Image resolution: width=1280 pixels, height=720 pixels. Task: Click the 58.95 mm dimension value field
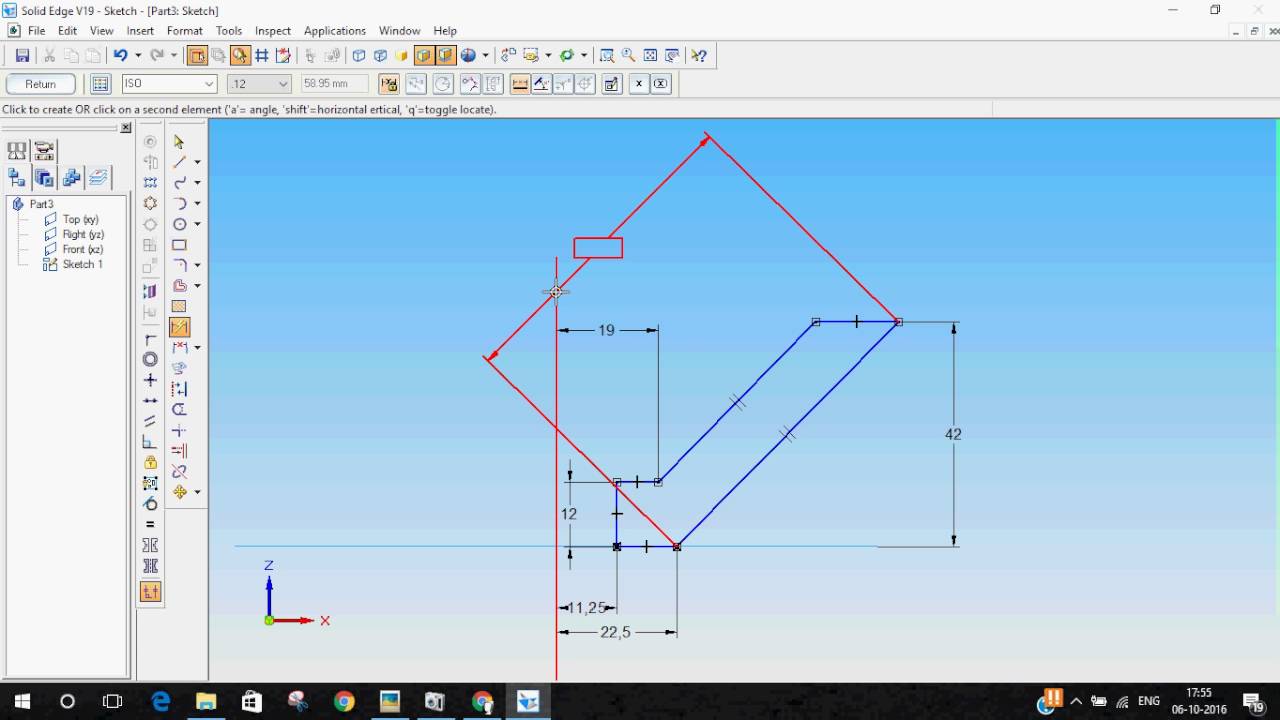(x=334, y=84)
